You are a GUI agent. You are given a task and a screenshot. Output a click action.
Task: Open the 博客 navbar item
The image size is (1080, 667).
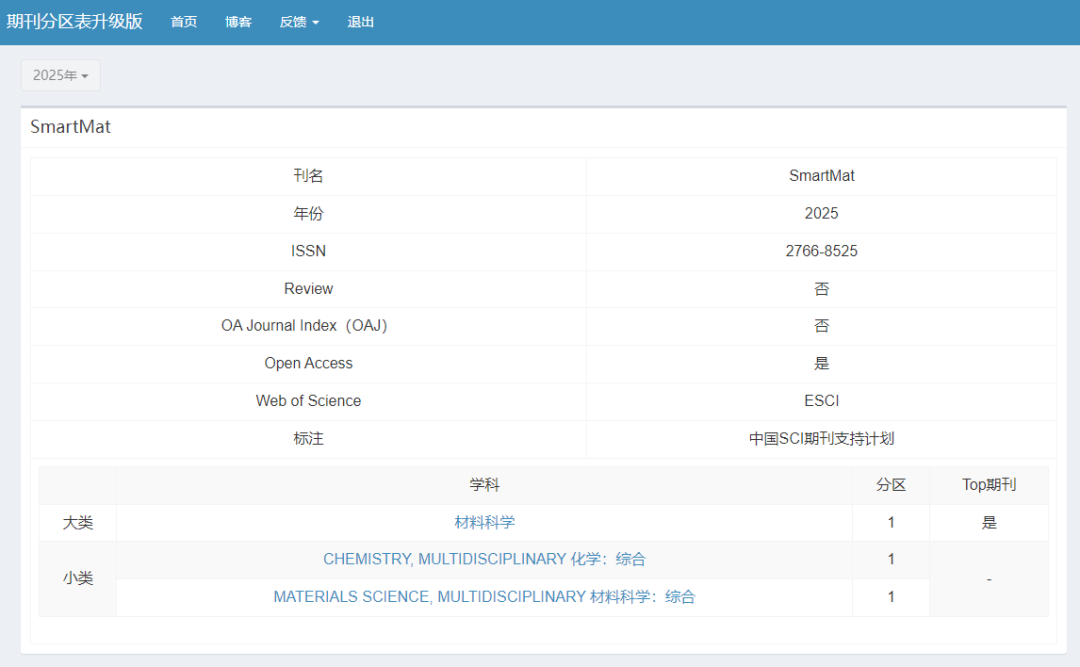pos(238,22)
